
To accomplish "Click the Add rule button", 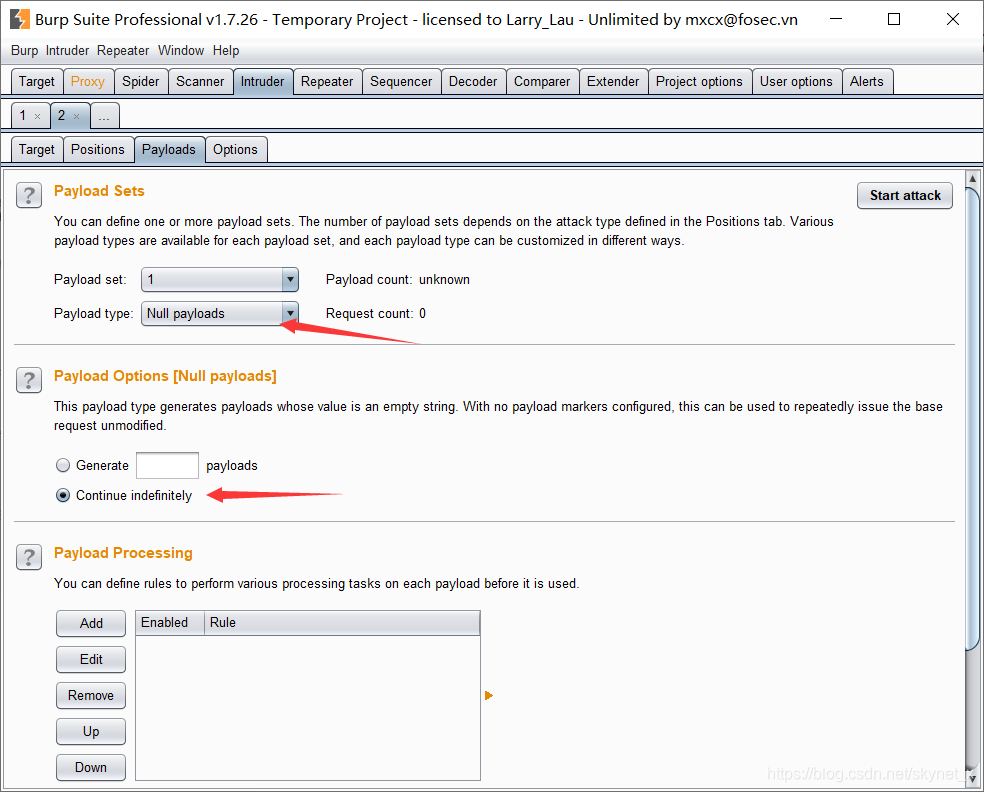I will pos(91,623).
